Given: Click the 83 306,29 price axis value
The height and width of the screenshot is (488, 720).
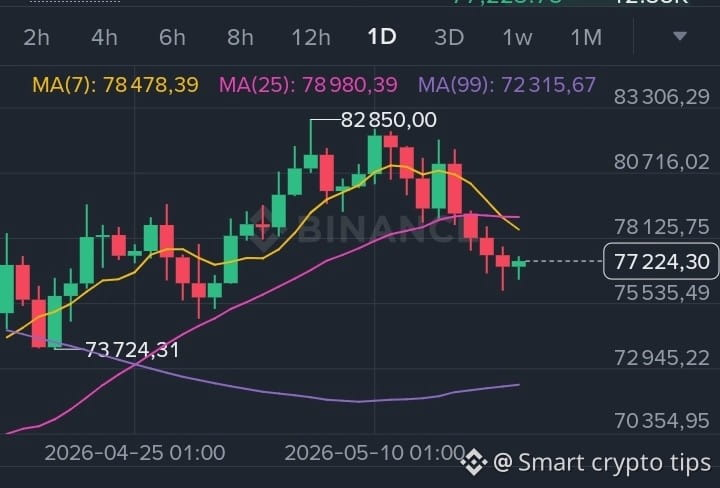Looking at the screenshot, I should pos(662,97).
